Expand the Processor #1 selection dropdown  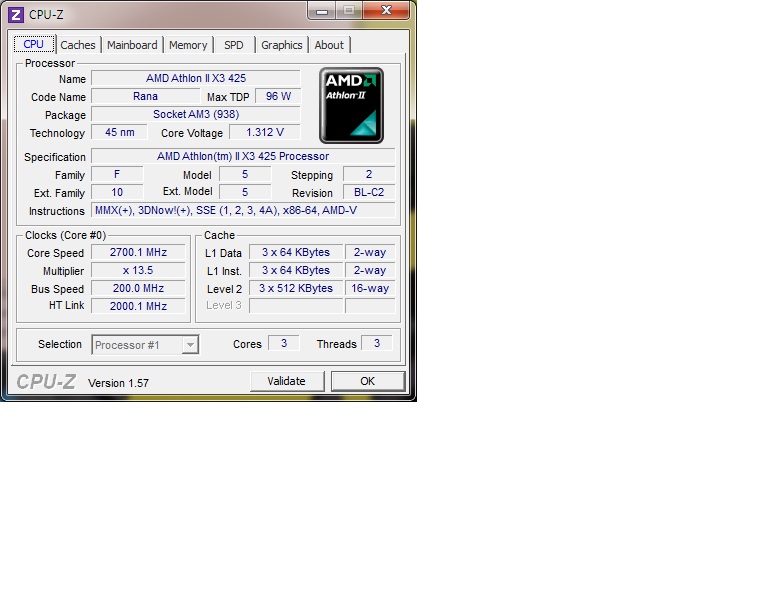point(190,345)
